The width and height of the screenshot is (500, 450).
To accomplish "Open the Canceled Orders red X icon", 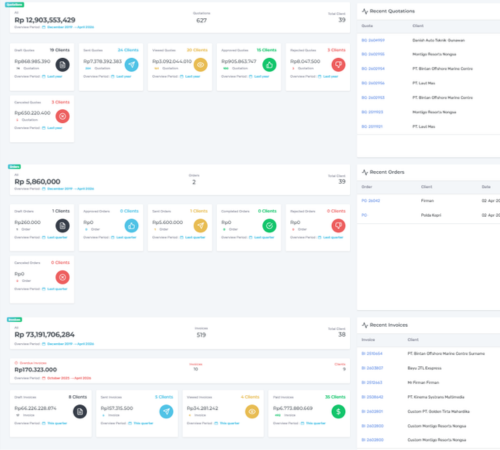I will [62, 277].
